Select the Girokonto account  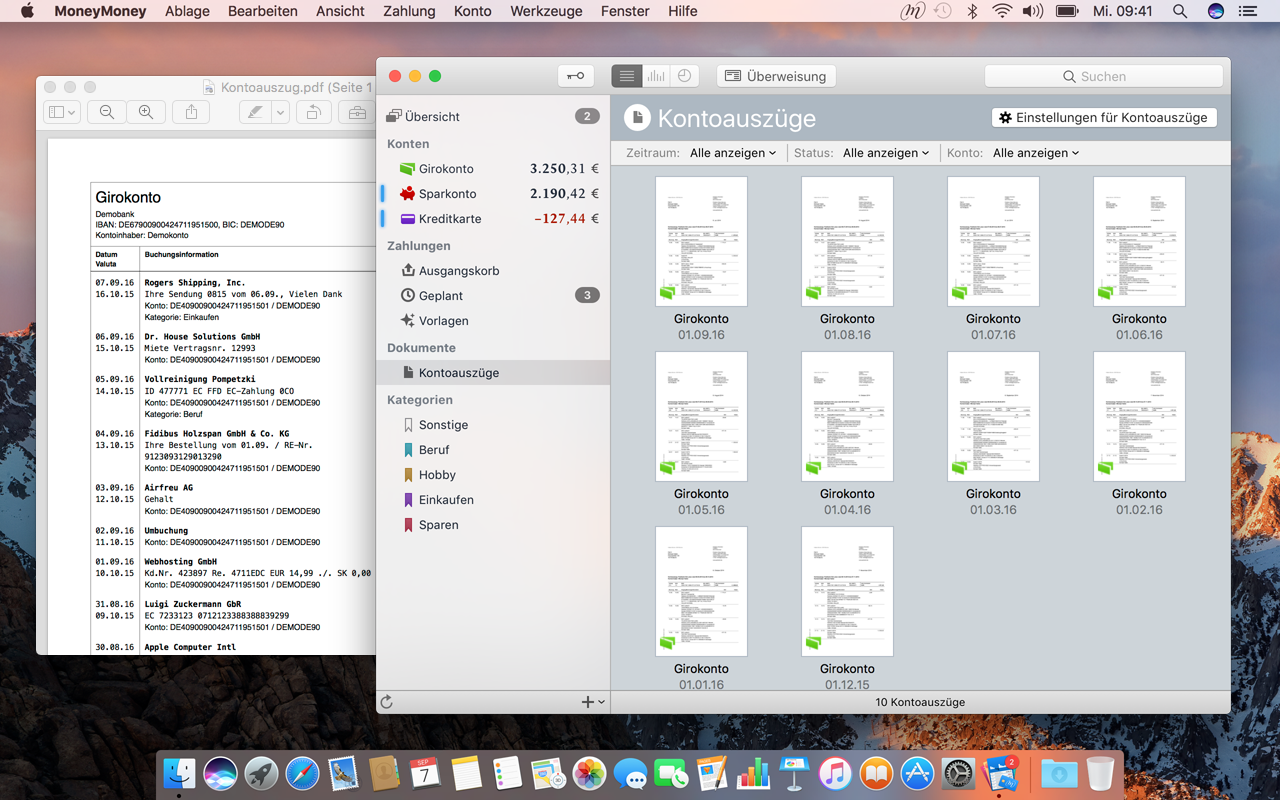493,169
